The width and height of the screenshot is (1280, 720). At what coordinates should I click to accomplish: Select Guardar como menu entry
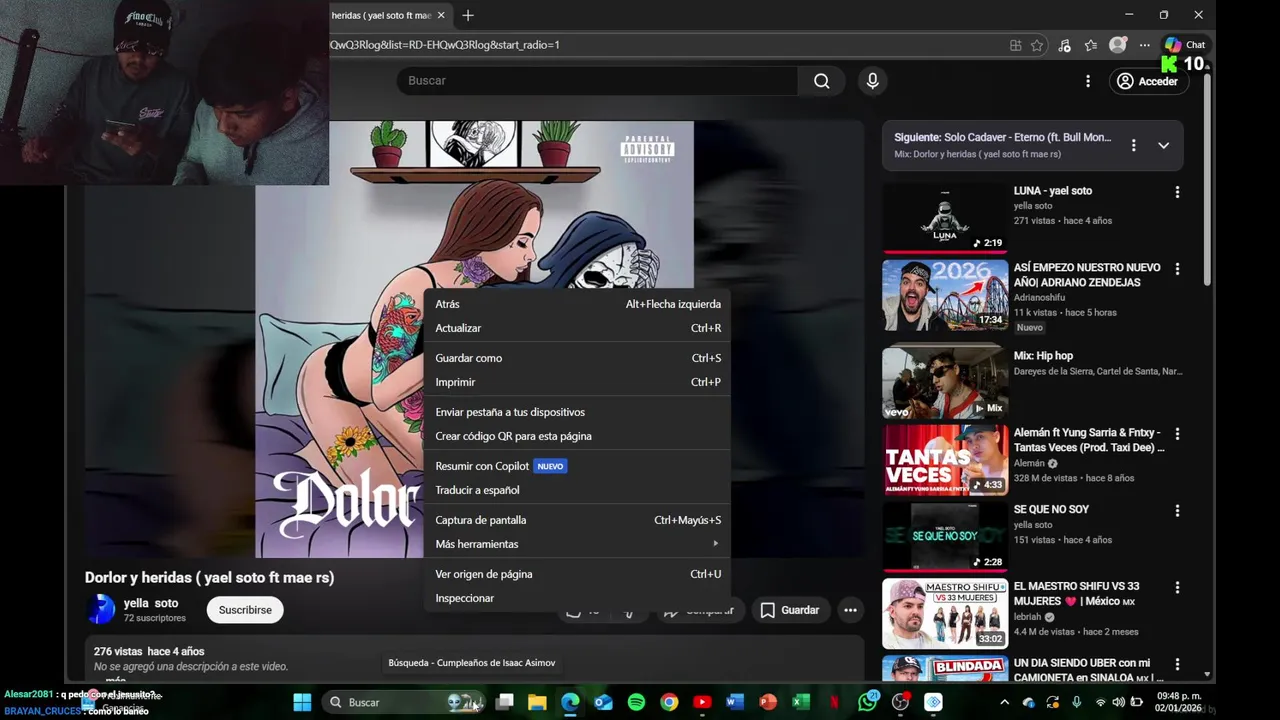pyautogui.click(x=577, y=358)
